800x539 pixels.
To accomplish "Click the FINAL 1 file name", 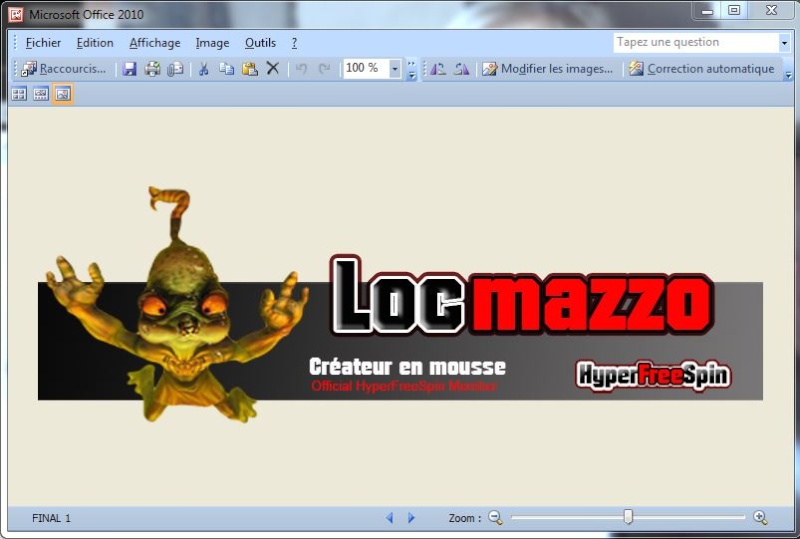I will [x=51, y=518].
